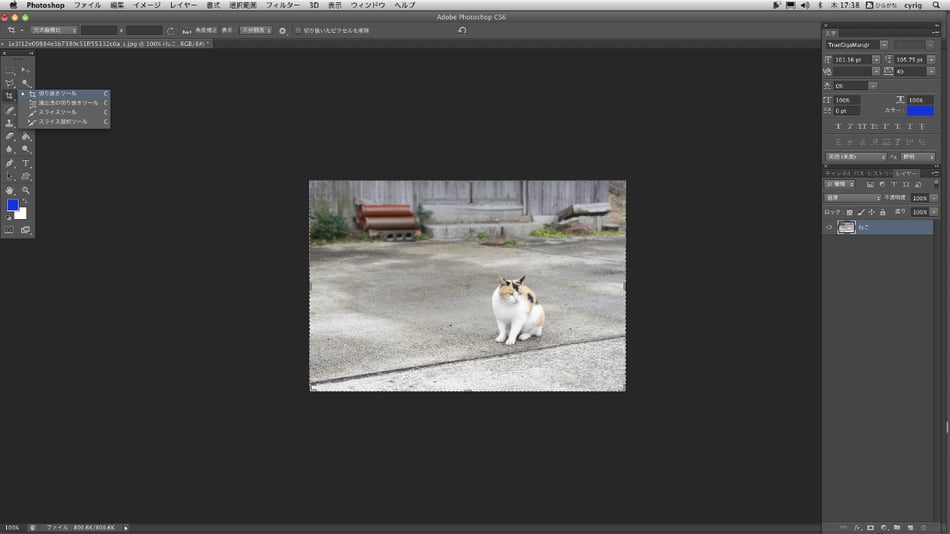Select the Move tool

point(26,70)
